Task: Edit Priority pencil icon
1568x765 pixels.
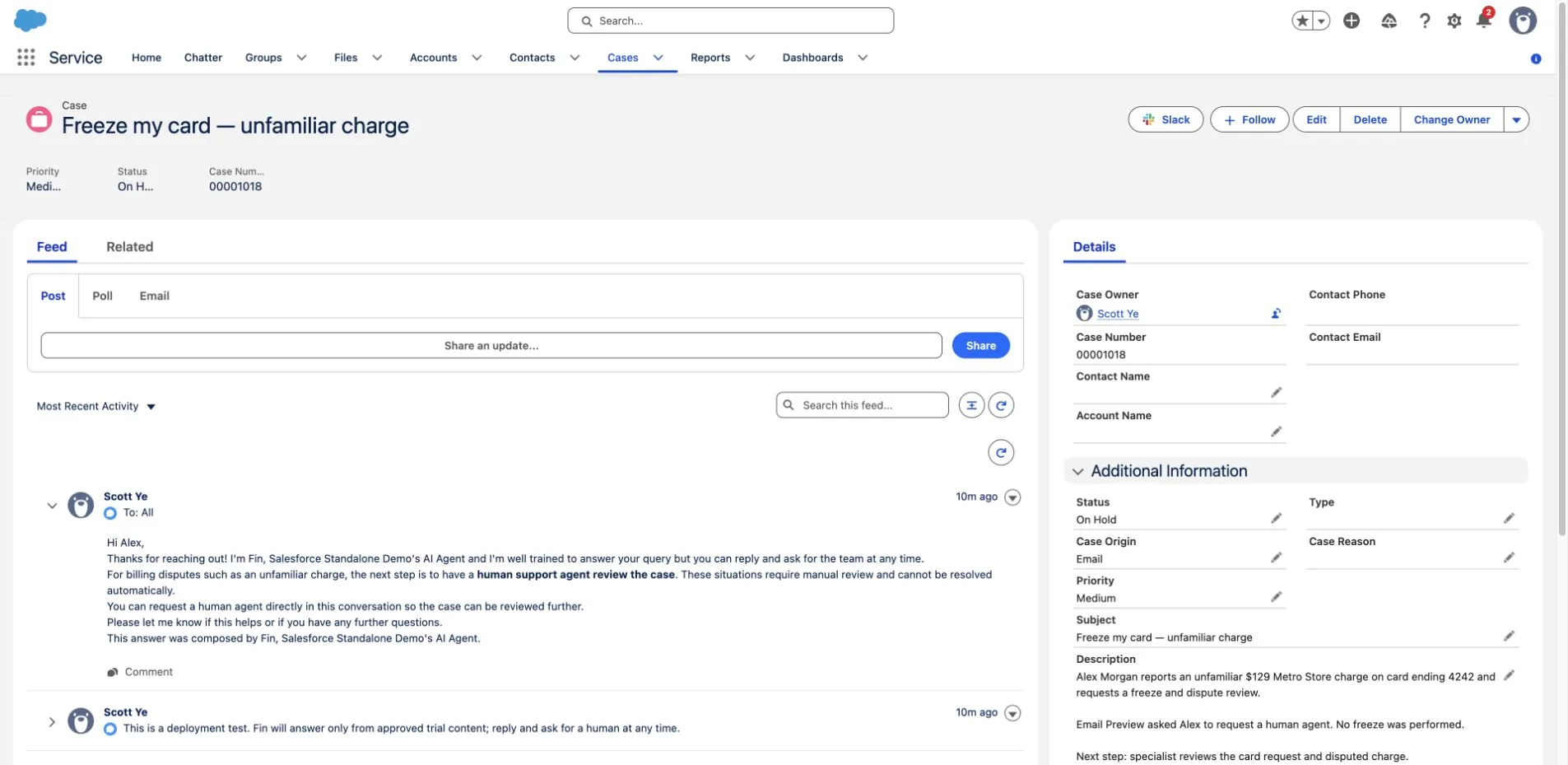Action: pos(1277,596)
